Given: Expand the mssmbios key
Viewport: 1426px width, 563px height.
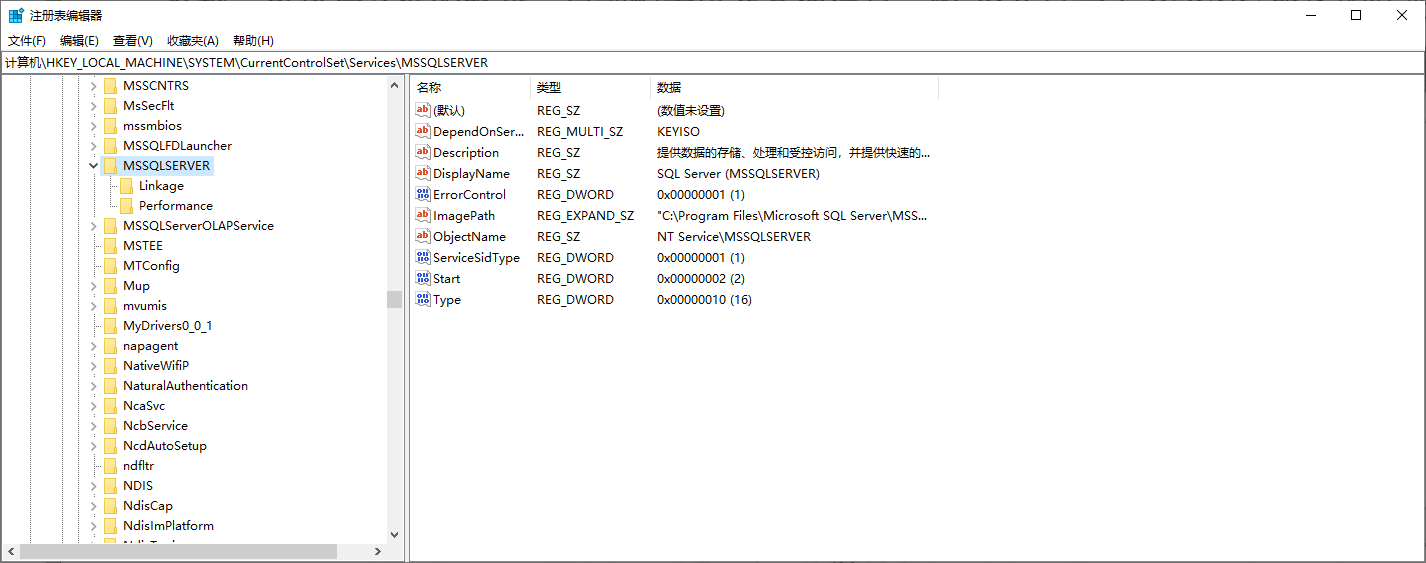Looking at the screenshot, I should click(x=94, y=126).
